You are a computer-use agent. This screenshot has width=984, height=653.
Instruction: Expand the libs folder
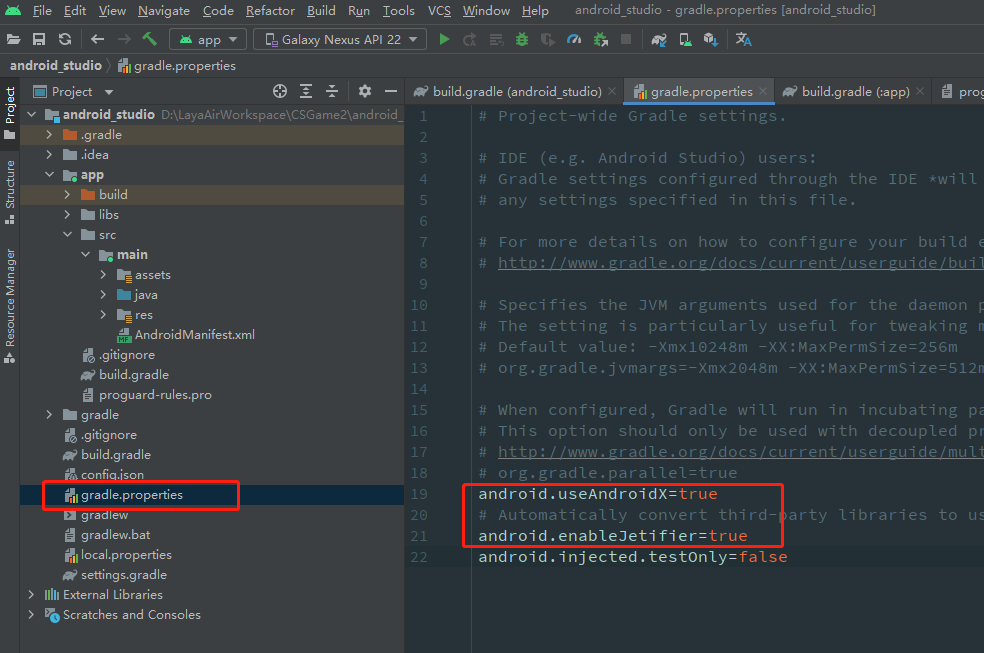(67, 215)
